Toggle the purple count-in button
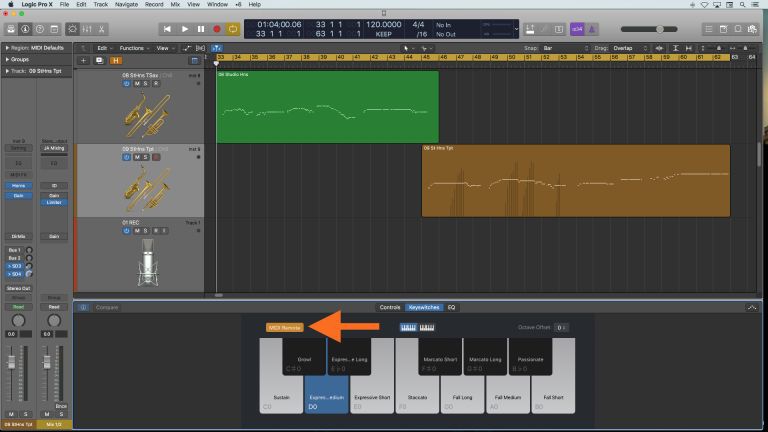This screenshot has width=768, height=432. pos(577,29)
